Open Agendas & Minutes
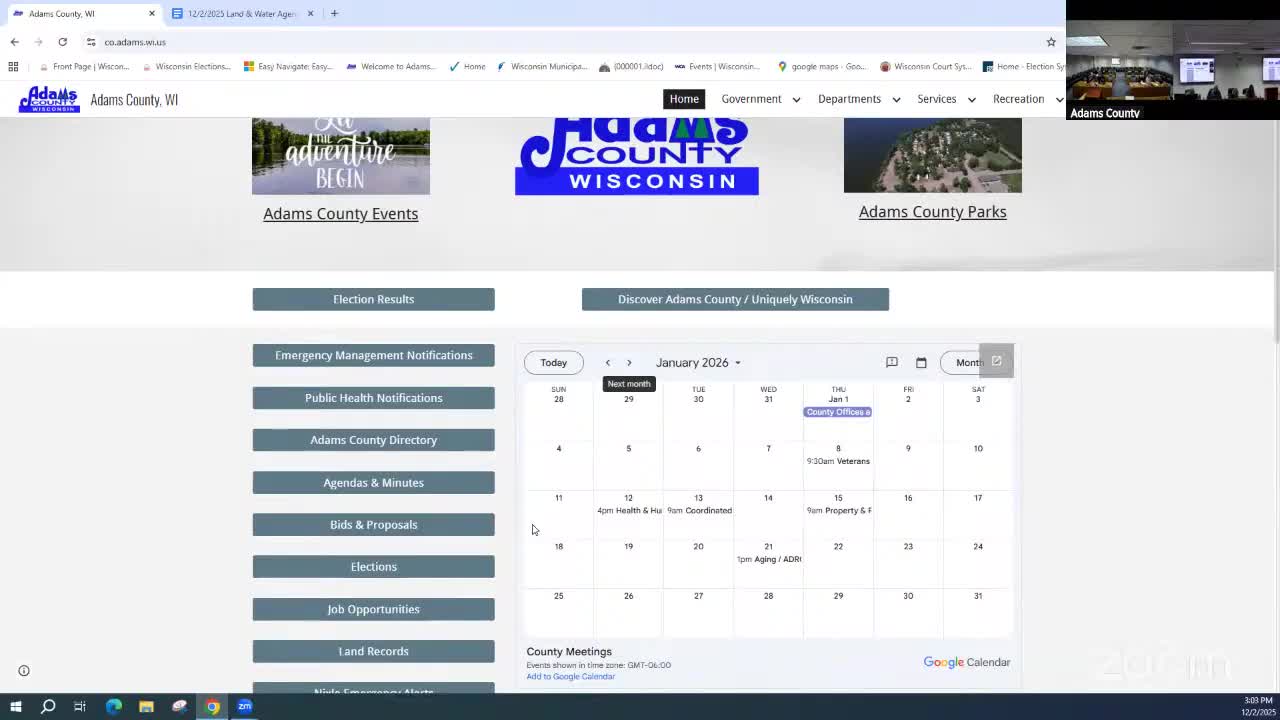The image size is (1280, 720). point(373,482)
